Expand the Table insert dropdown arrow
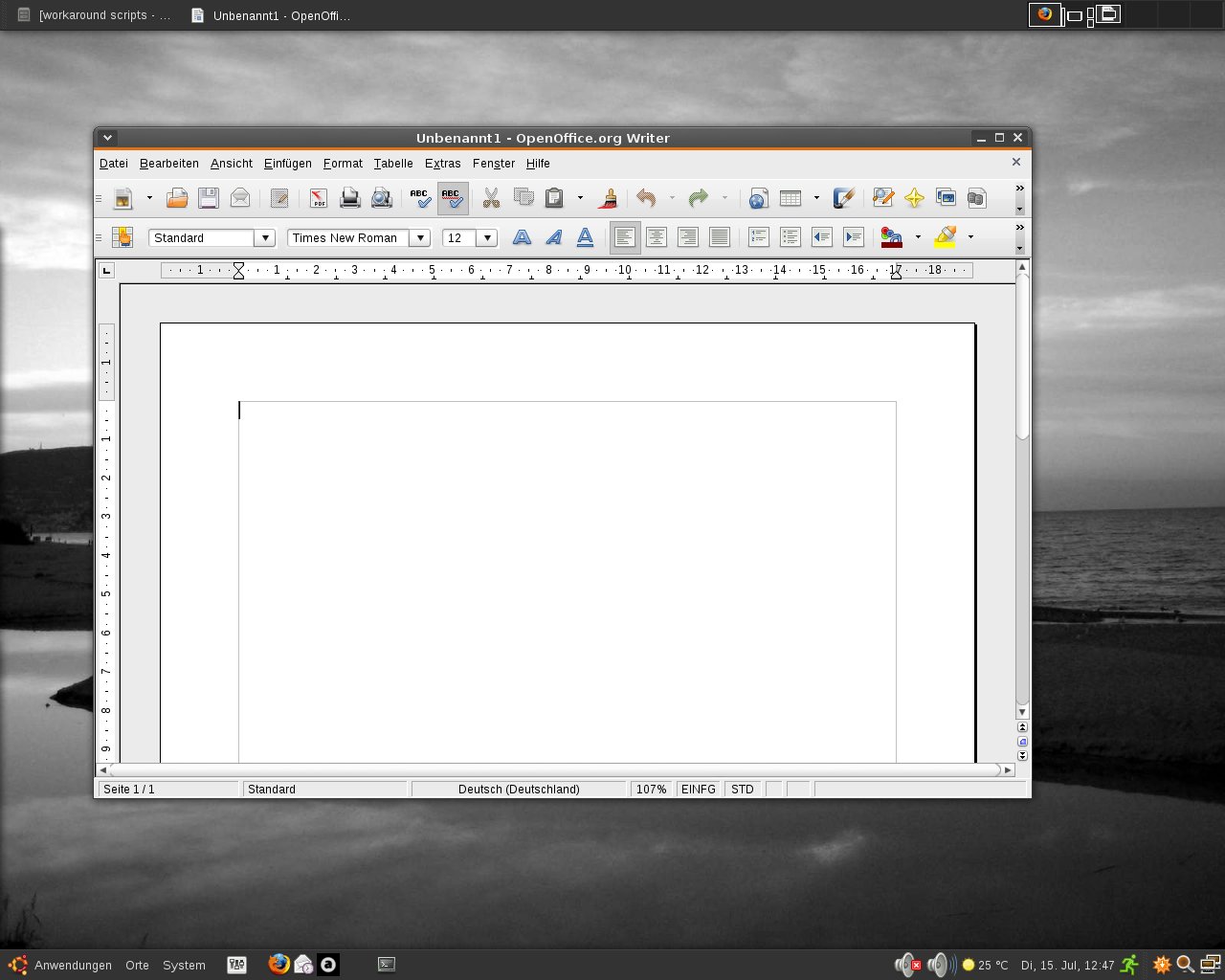The height and width of the screenshot is (980, 1225). point(816,198)
